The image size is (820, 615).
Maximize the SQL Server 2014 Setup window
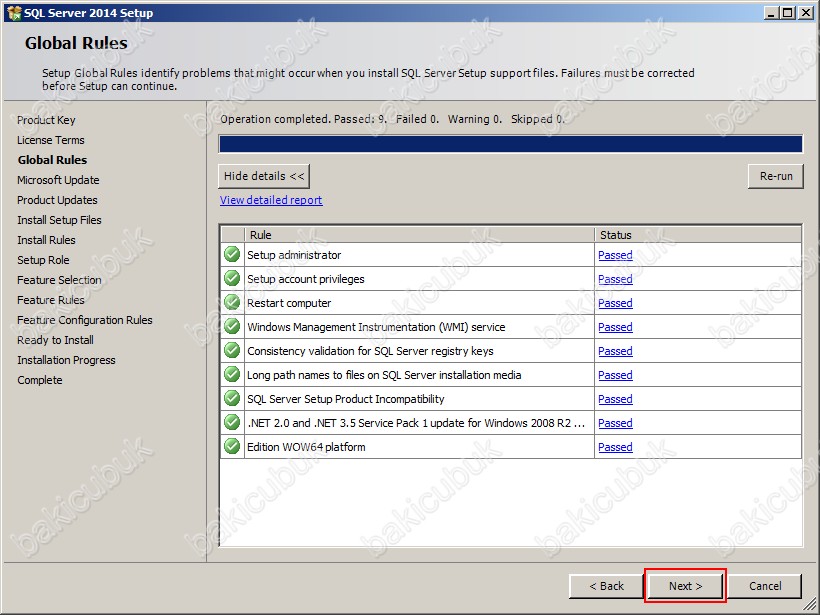tap(788, 13)
